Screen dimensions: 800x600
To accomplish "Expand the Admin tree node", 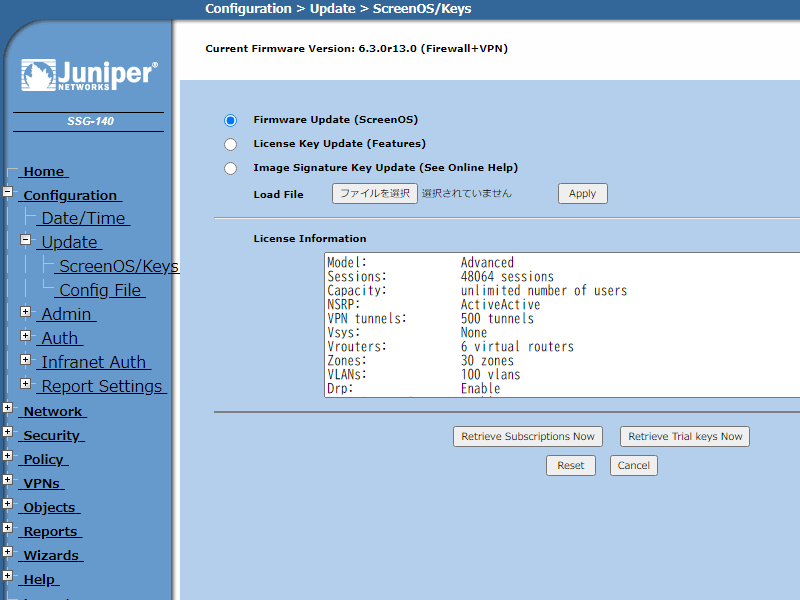I will coord(26,311).
